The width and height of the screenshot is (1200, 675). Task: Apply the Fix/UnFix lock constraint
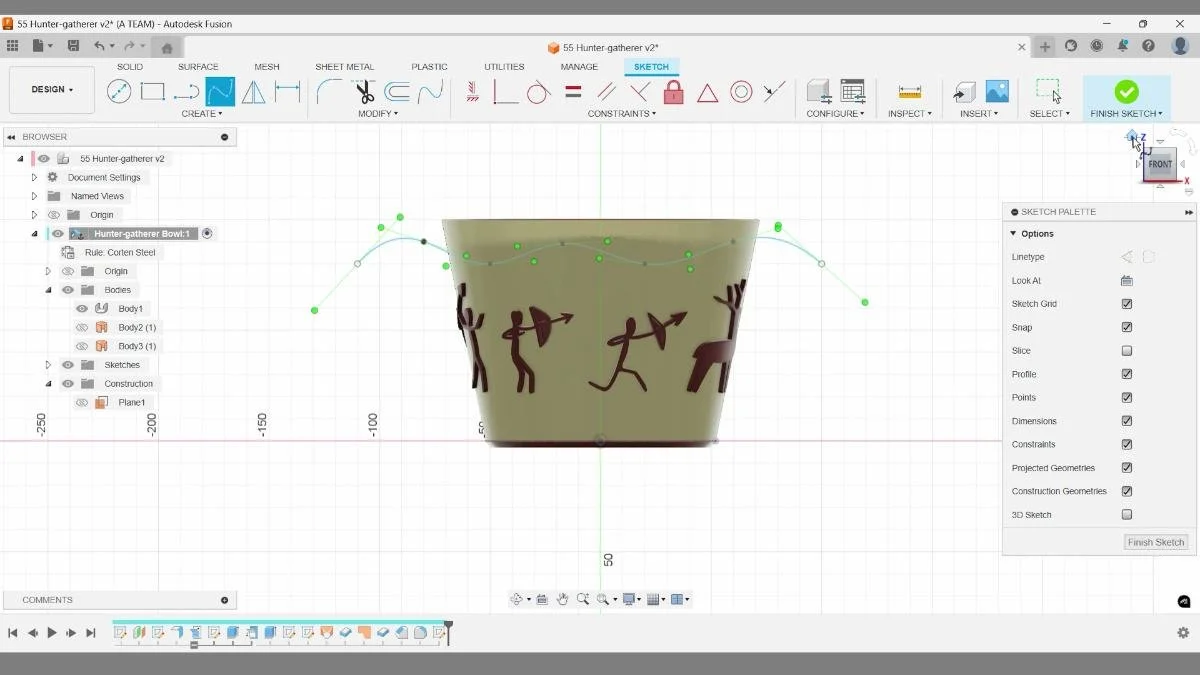(x=675, y=91)
